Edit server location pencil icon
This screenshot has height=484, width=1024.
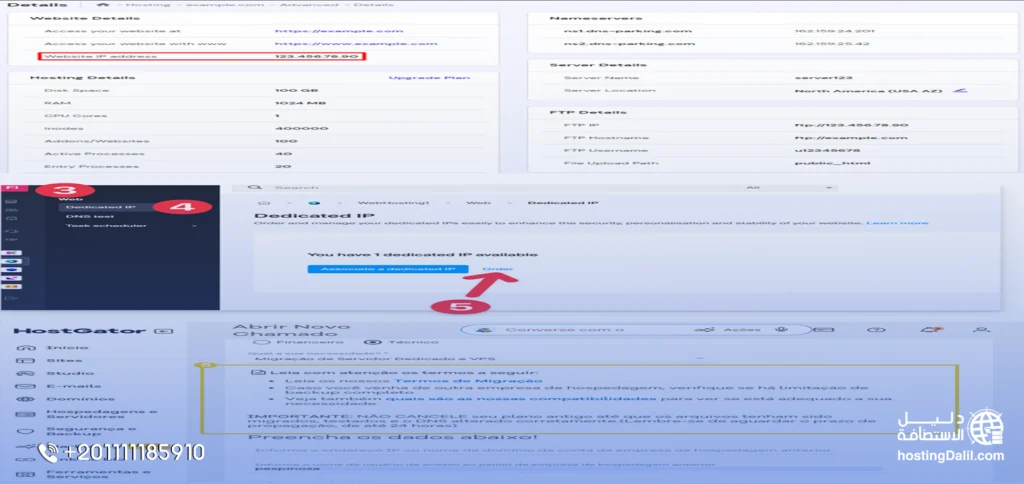(x=959, y=90)
